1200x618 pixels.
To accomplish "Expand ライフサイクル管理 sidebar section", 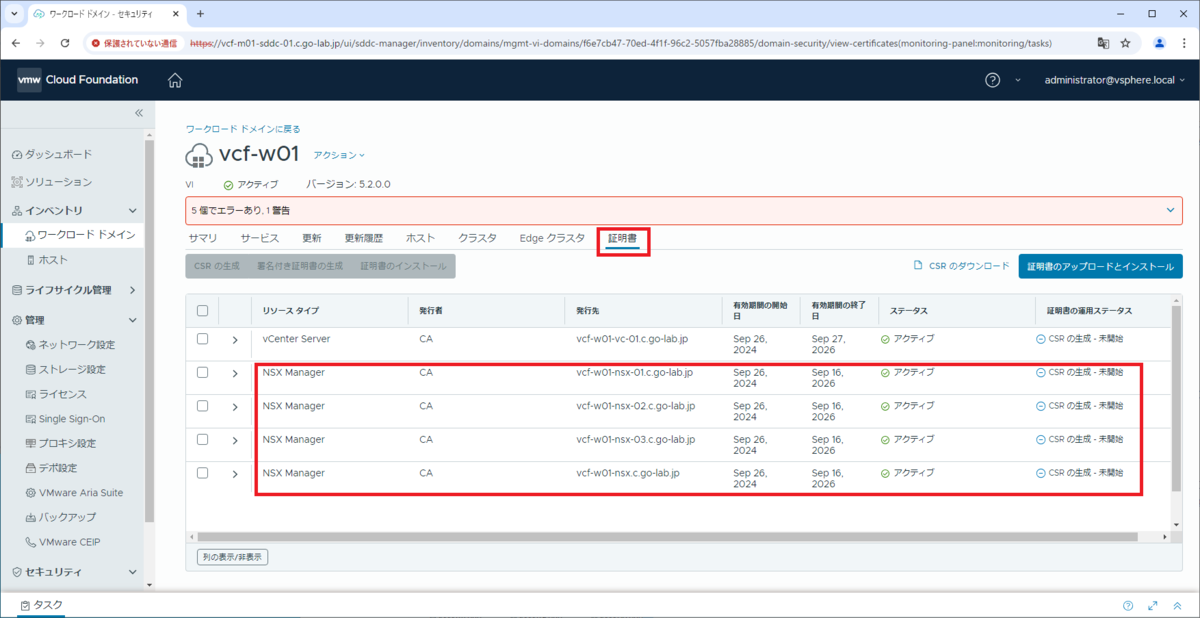I will pos(133,290).
